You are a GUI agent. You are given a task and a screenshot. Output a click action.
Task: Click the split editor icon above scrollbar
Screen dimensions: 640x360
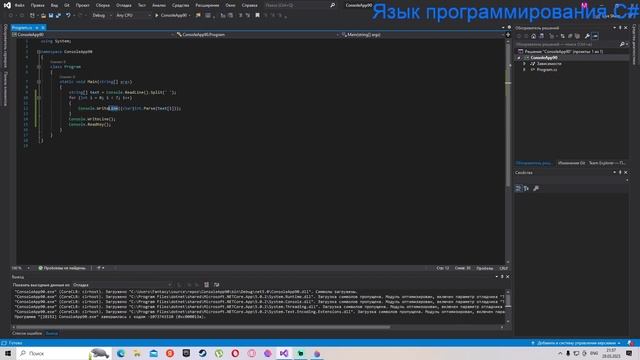(508, 35)
